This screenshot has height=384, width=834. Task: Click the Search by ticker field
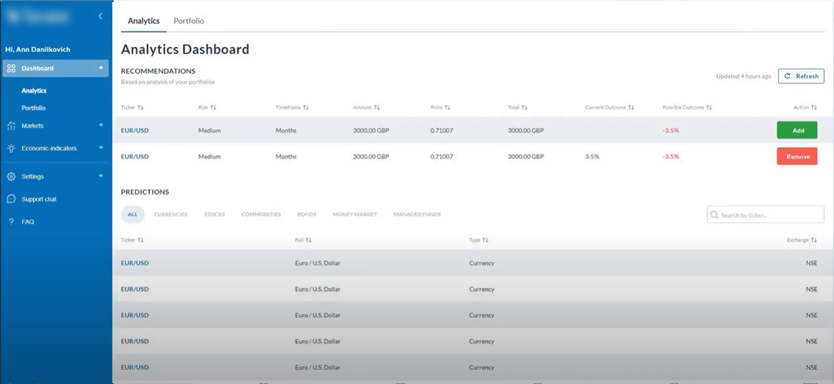[x=765, y=215]
